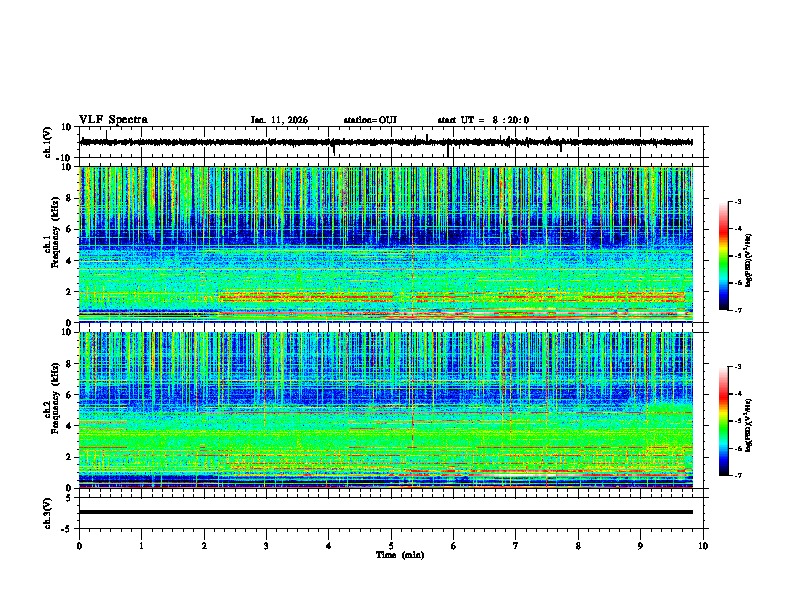Click the "6" tick on ch.2 frequency axis
The image size is (792, 612).
coord(69,395)
